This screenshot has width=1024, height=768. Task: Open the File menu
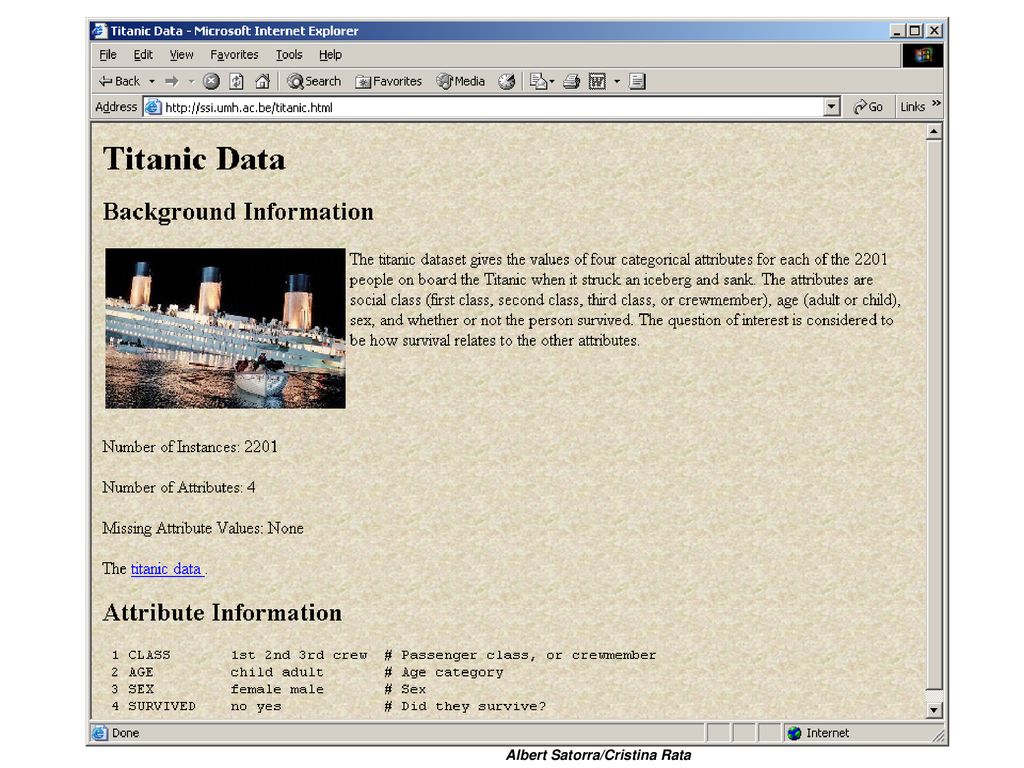[108, 55]
